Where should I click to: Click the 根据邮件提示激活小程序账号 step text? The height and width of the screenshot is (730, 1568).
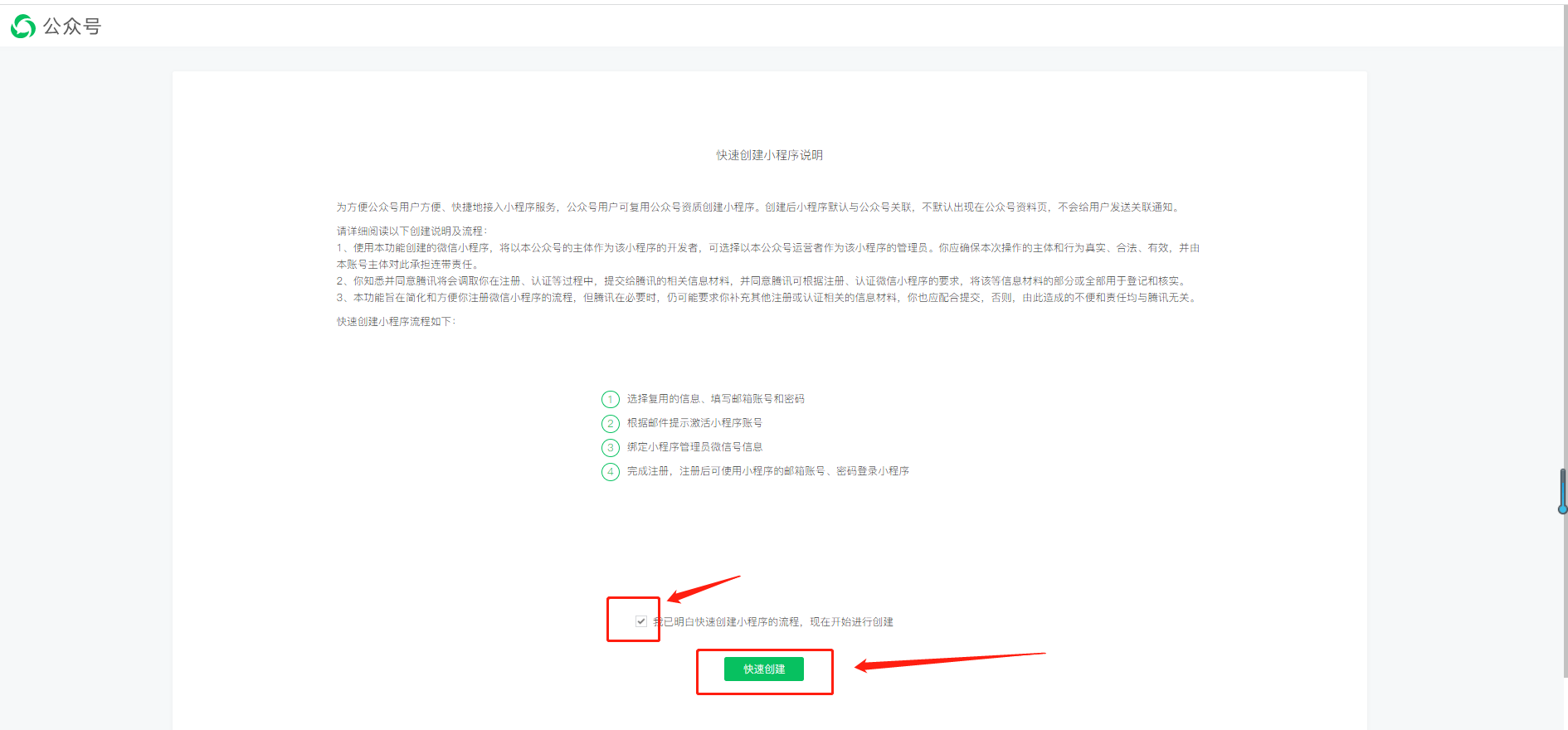coord(694,423)
